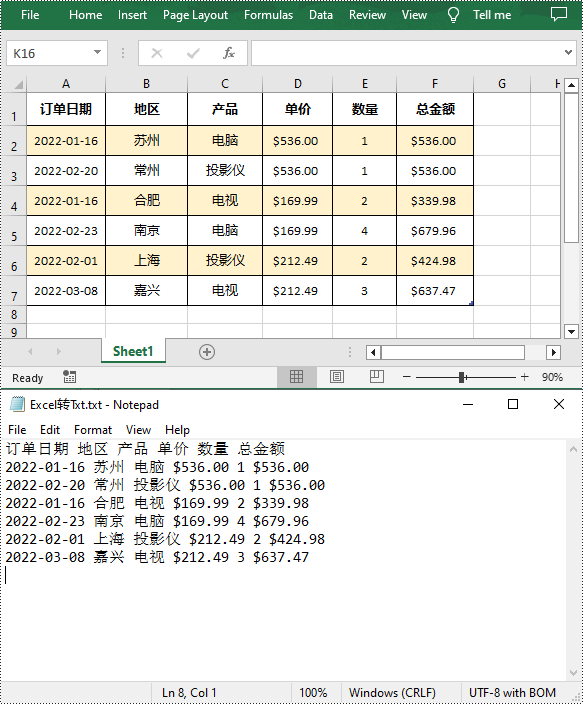
Task: Click the Tell me search text
Action: tap(492, 15)
